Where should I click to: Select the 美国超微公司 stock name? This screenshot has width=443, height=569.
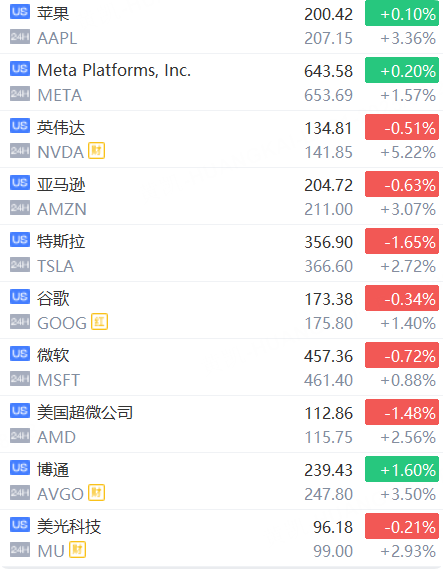85,413
